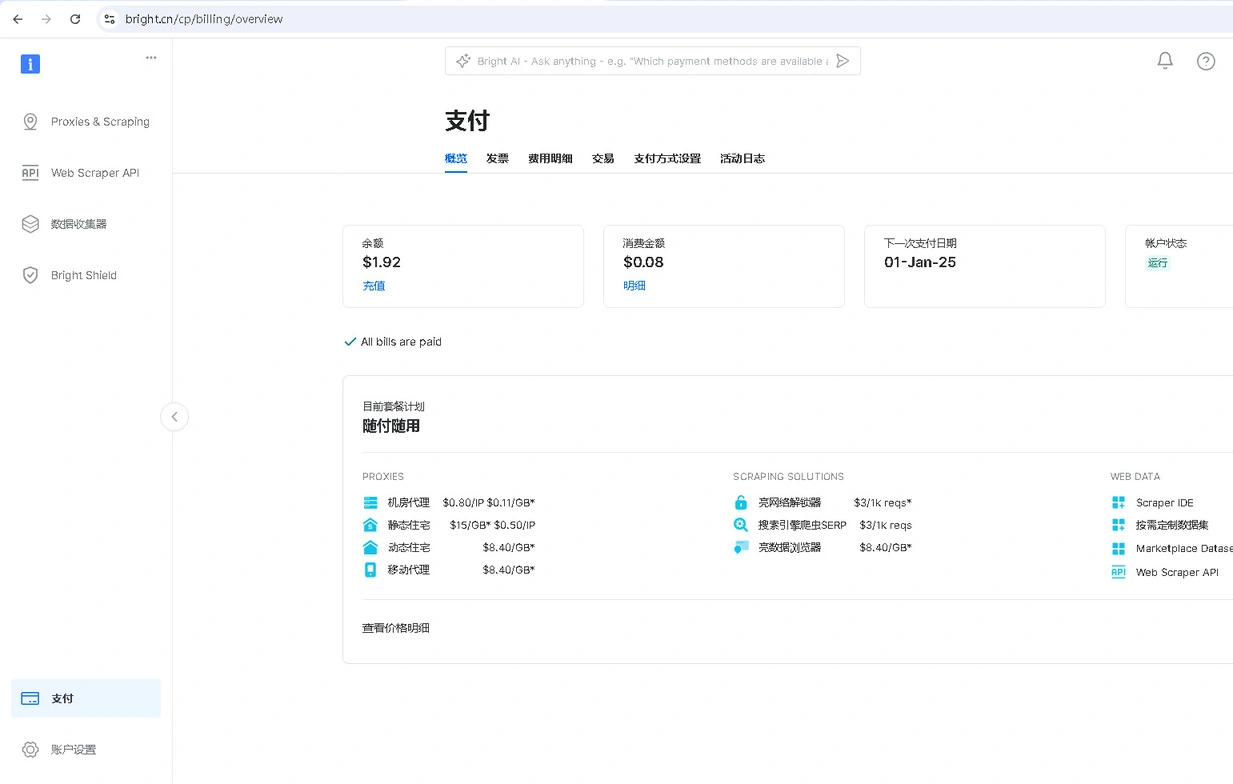Click the Marketplace Dataset icon
The image size is (1233, 784).
tap(1118, 548)
